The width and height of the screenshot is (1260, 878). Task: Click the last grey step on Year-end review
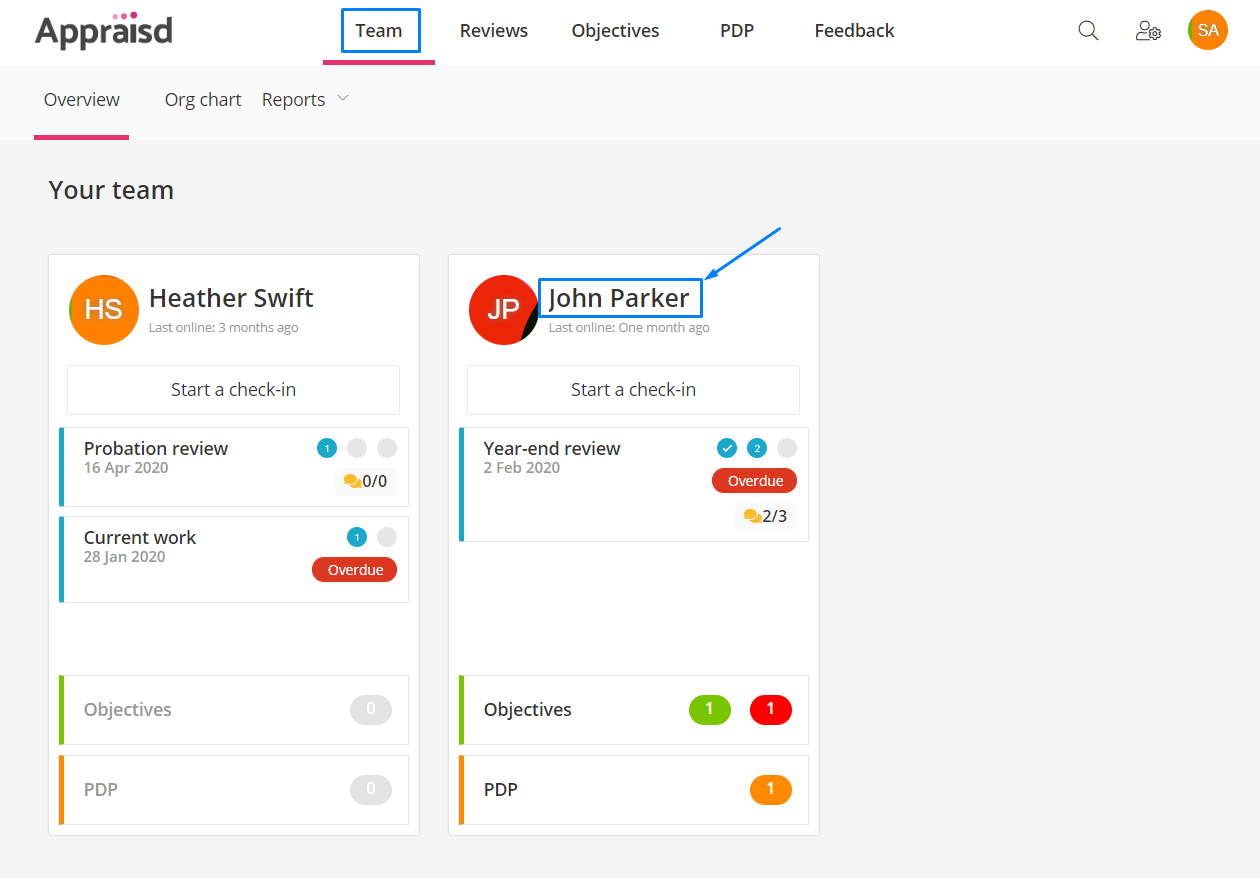point(787,448)
